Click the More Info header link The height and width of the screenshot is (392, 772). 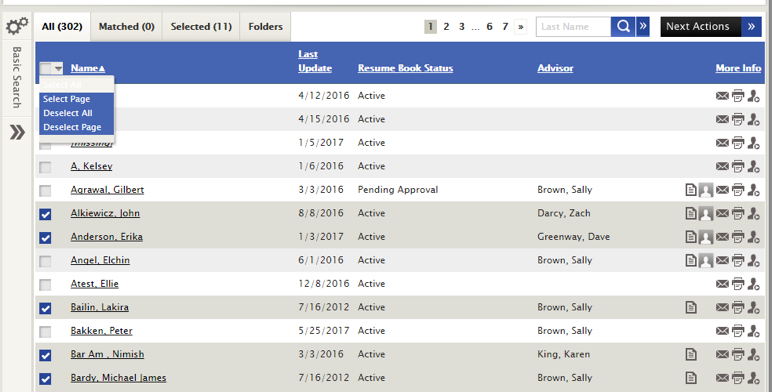[x=738, y=68]
